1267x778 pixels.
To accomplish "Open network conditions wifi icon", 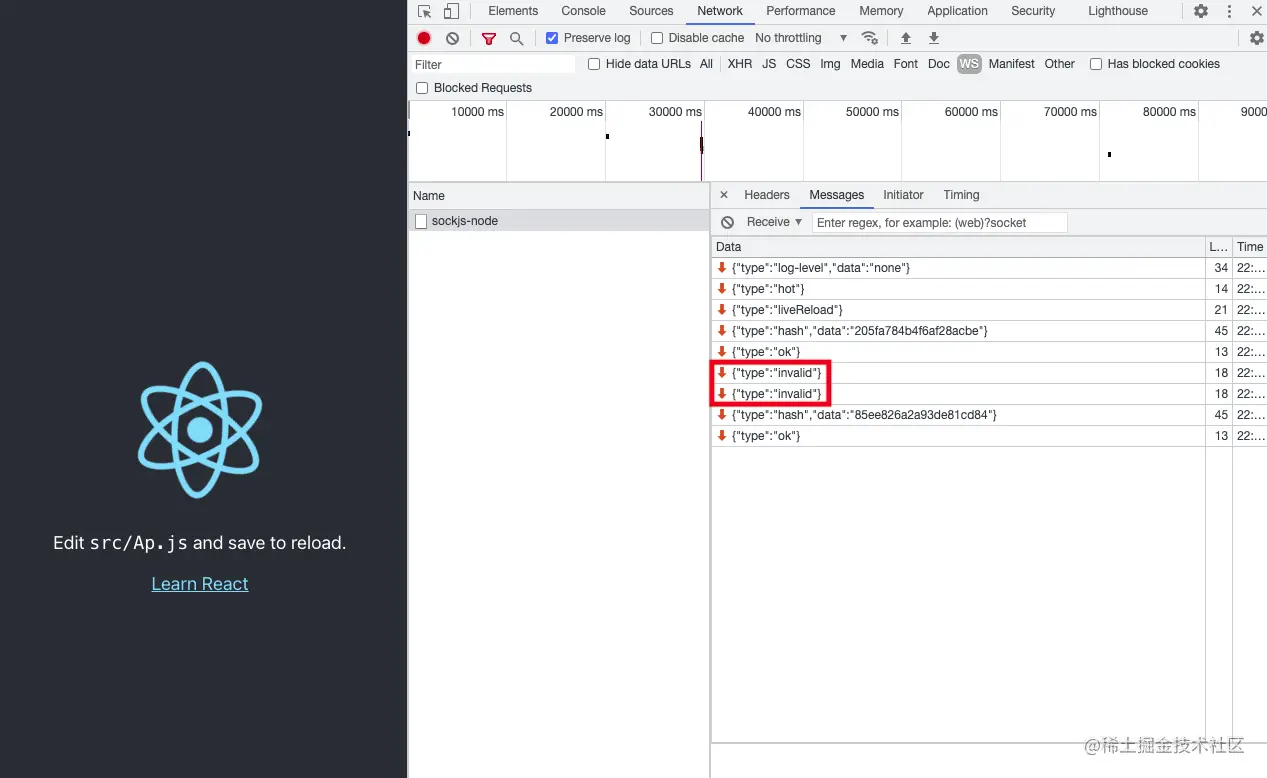I will click(870, 38).
